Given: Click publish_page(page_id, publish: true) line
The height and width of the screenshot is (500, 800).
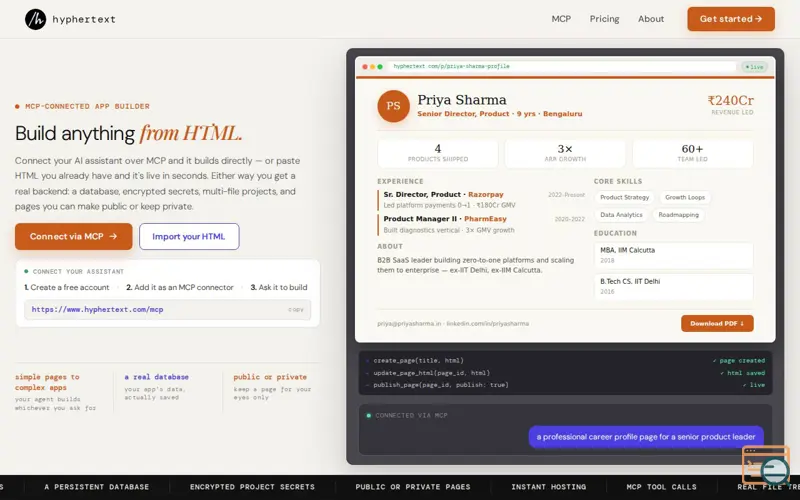Looking at the screenshot, I should point(441,385).
